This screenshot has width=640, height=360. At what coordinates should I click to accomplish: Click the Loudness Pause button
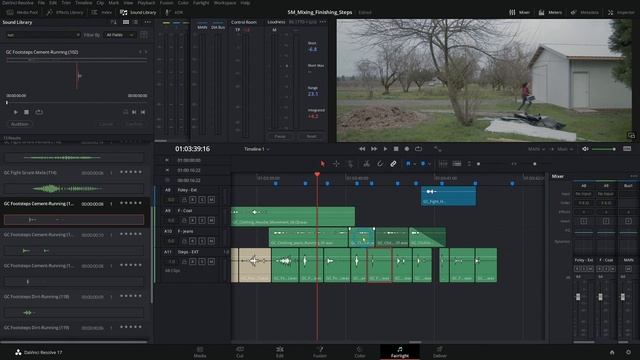click(x=280, y=136)
